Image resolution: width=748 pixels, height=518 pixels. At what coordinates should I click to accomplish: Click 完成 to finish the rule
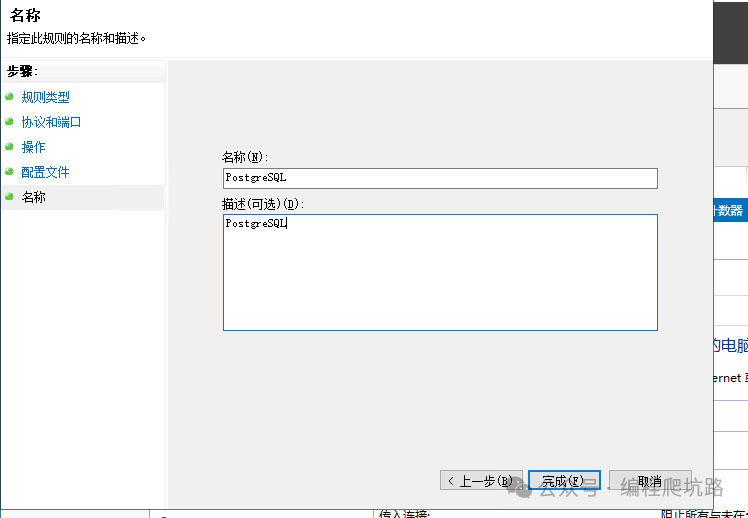(x=564, y=481)
